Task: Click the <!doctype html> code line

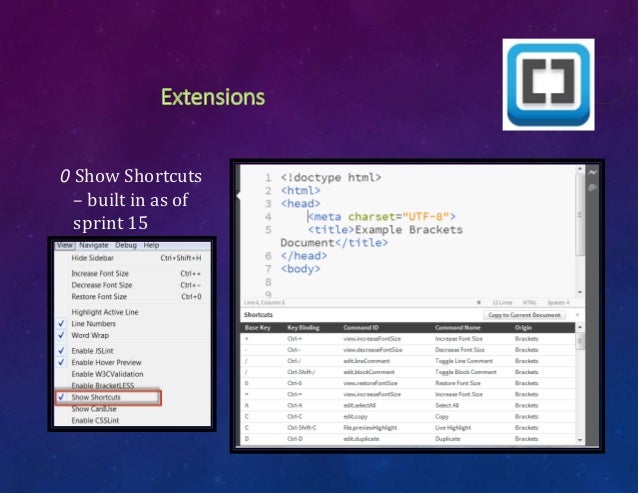Action: [331, 177]
